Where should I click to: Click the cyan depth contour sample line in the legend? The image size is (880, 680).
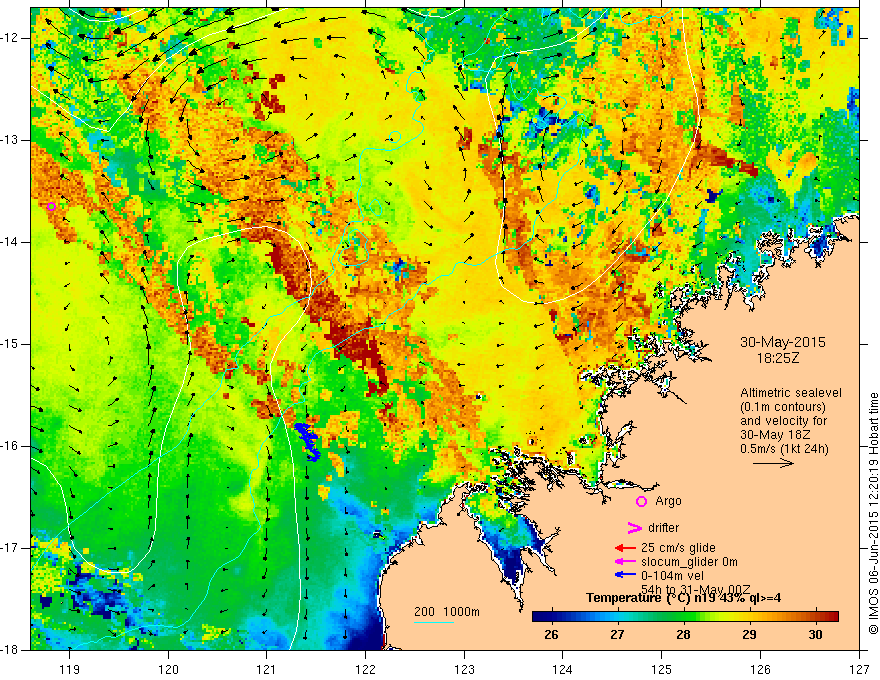point(434,622)
